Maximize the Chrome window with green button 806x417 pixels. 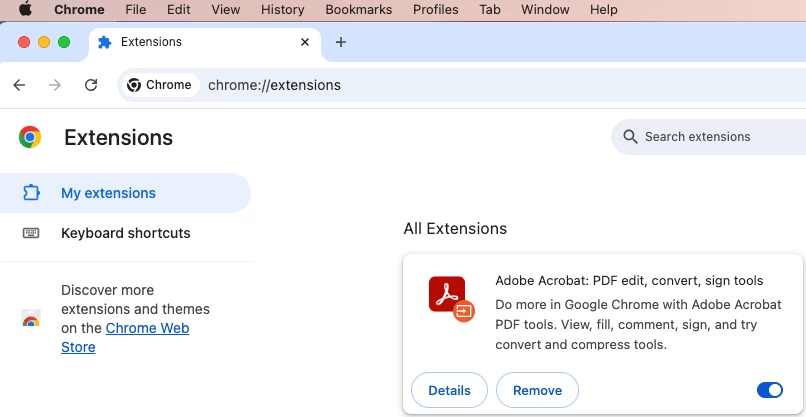pos(64,42)
